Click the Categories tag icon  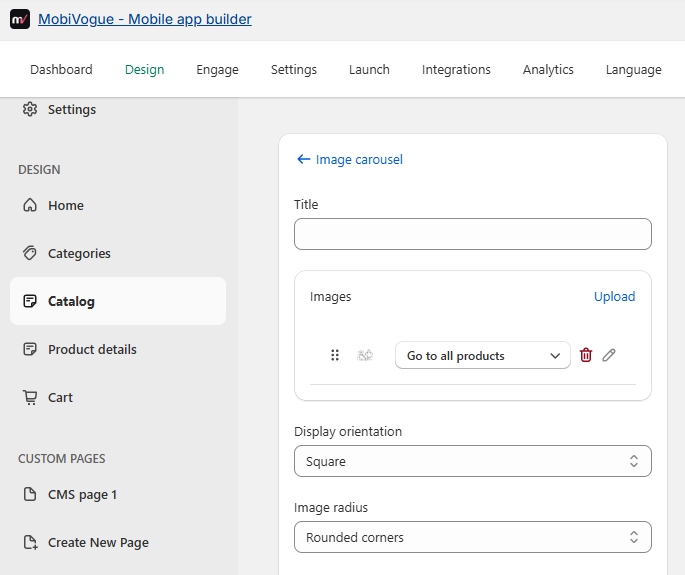pos(30,253)
